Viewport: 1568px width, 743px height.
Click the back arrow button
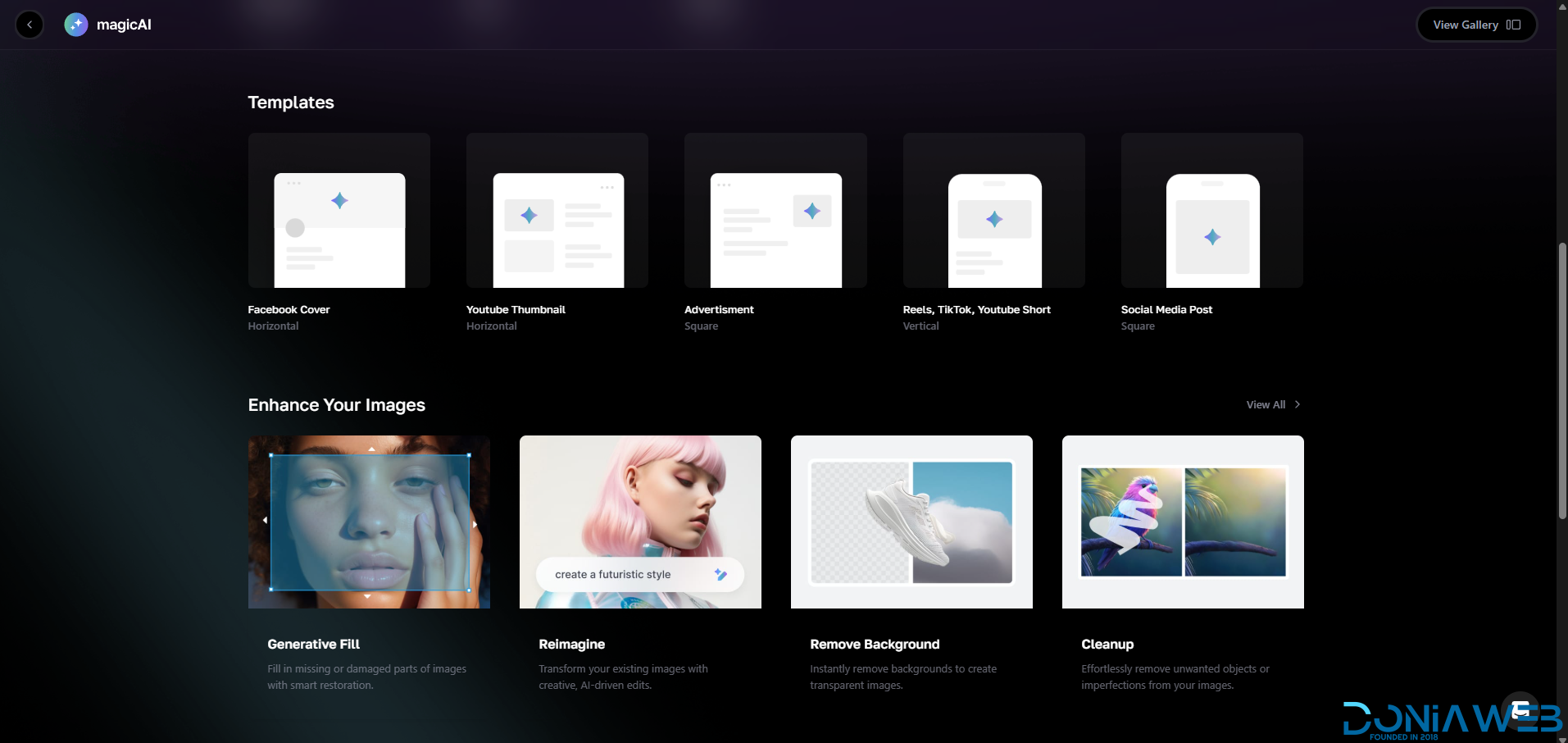[x=30, y=25]
